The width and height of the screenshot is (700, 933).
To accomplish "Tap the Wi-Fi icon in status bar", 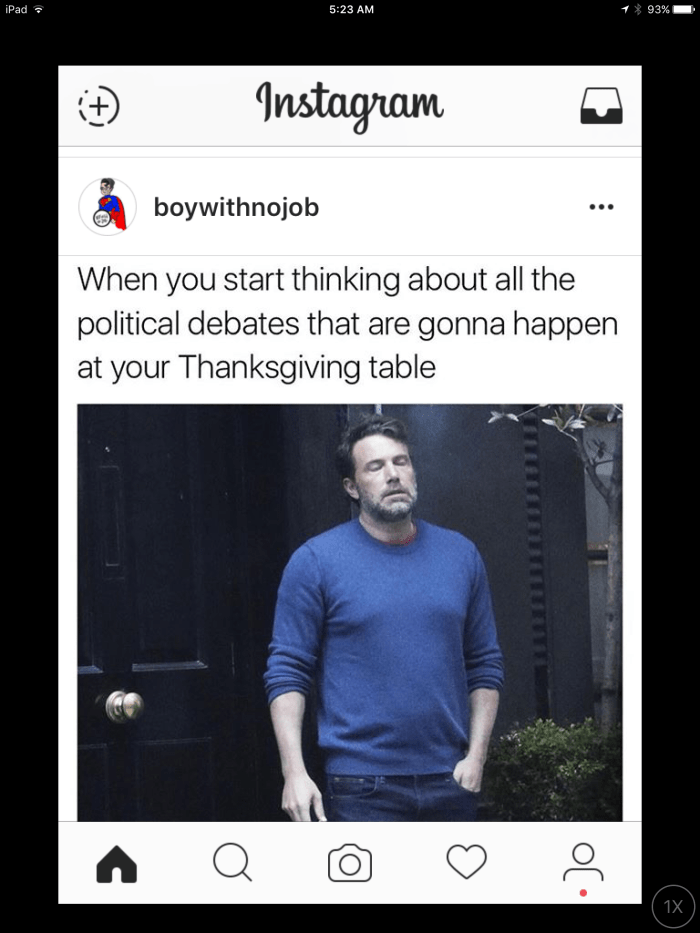I will pyautogui.click(x=39, y=9).
